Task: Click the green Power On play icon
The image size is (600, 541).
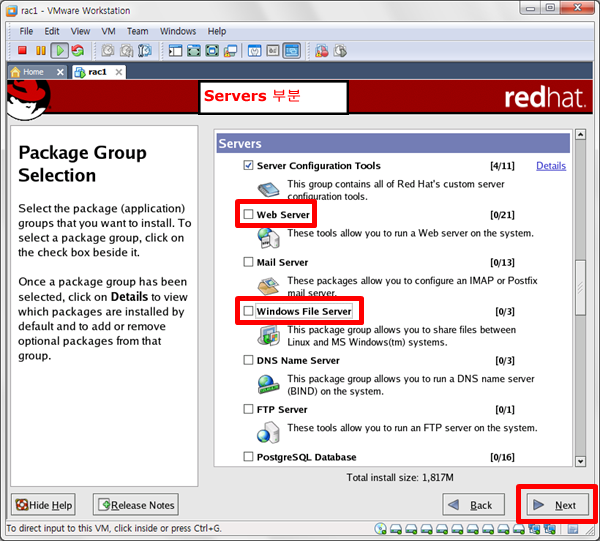Action: pyautogui.click(x=60, y=50)
